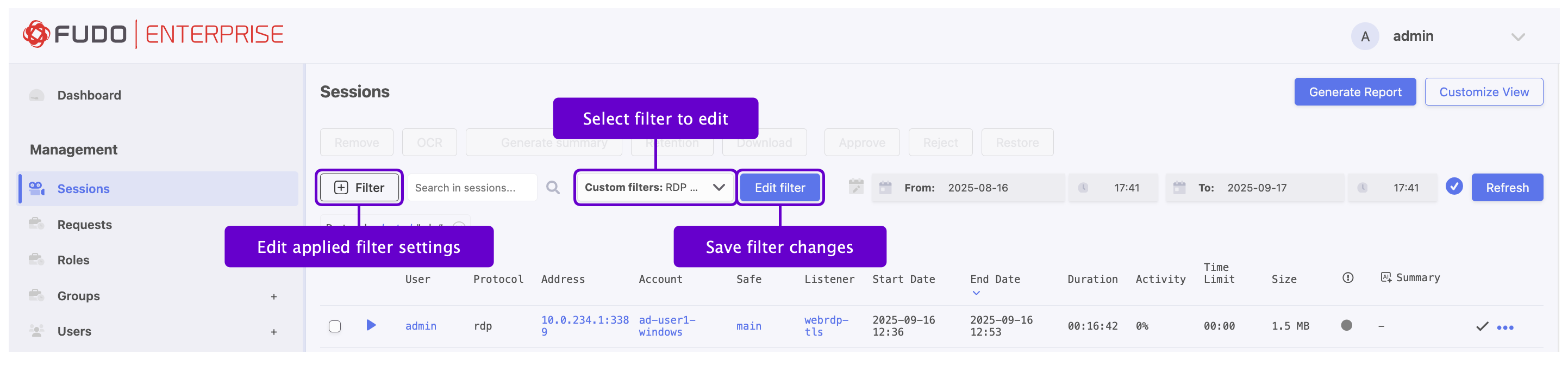Open Roles in the sidebar
1568x365 pixels.
73,259
